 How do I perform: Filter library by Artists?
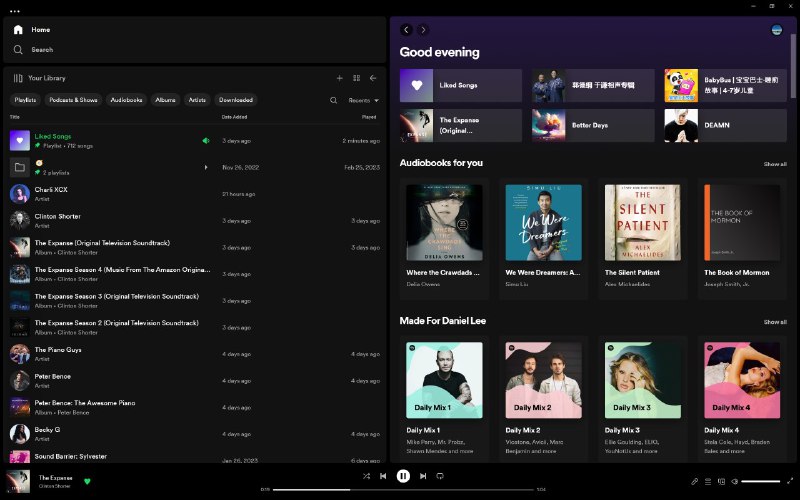click(197, 100)
